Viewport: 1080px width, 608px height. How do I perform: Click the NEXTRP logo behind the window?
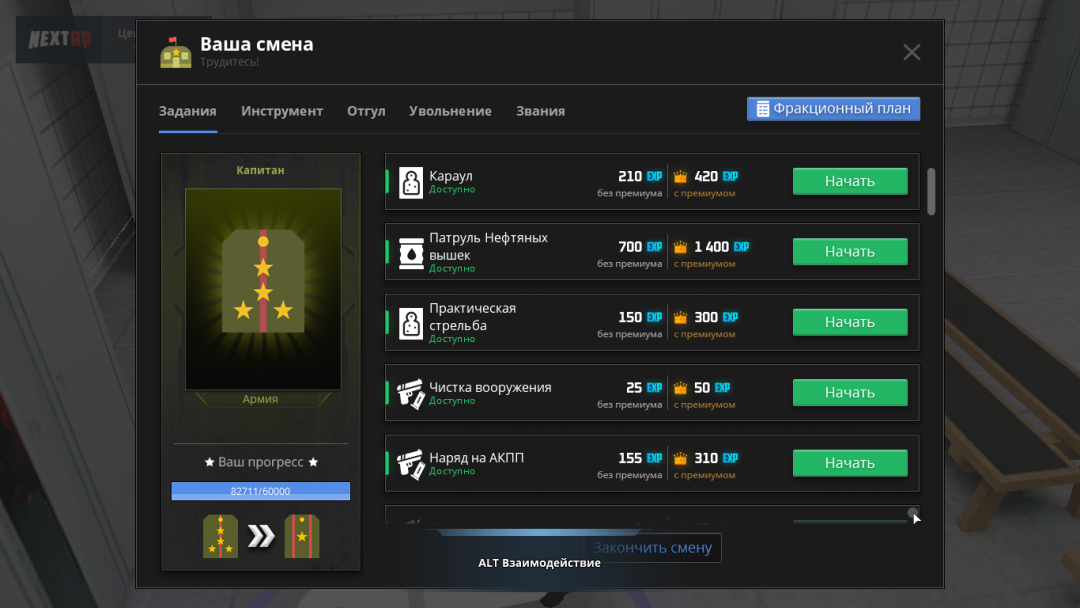point(60,39)
